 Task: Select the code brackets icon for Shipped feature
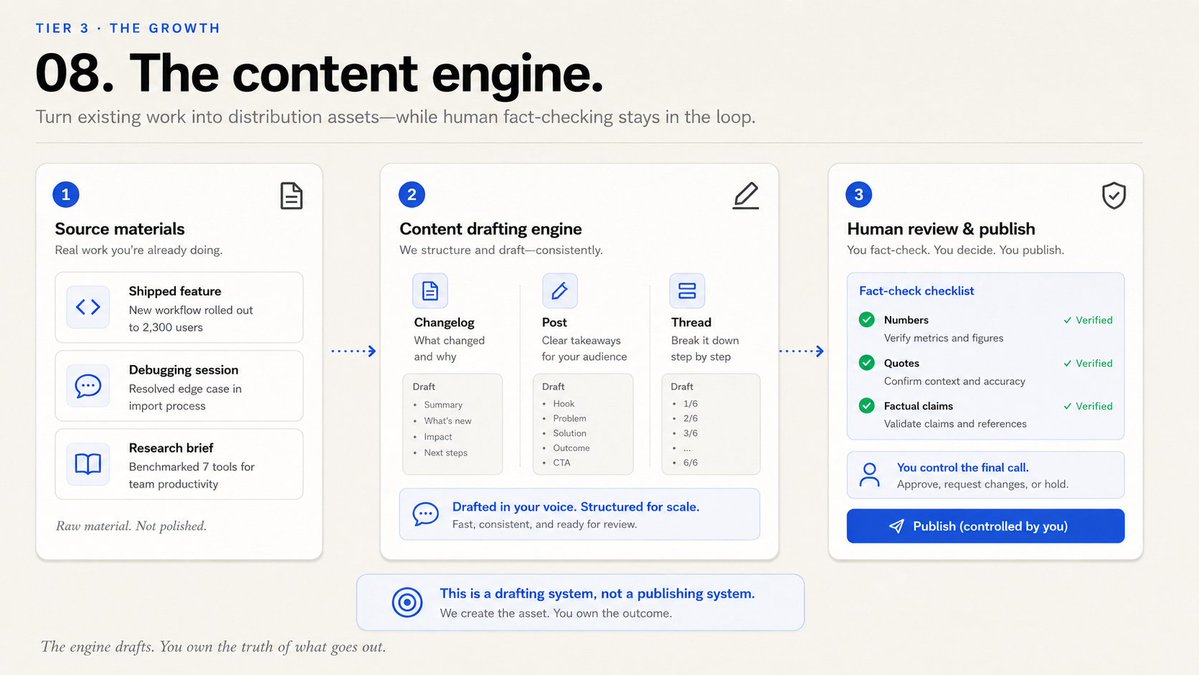pyautogui.click(x=88, y=307)
